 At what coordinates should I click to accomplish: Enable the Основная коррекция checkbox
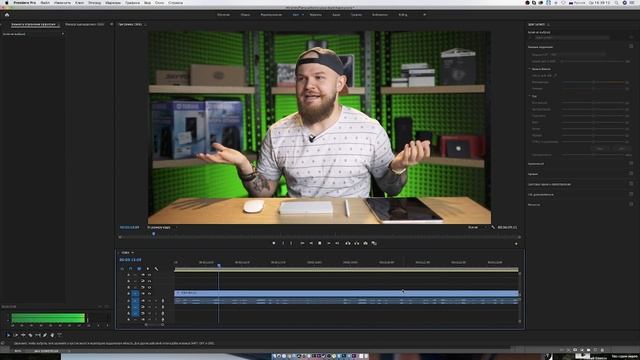pyautogui.click(x=631, y=47)
